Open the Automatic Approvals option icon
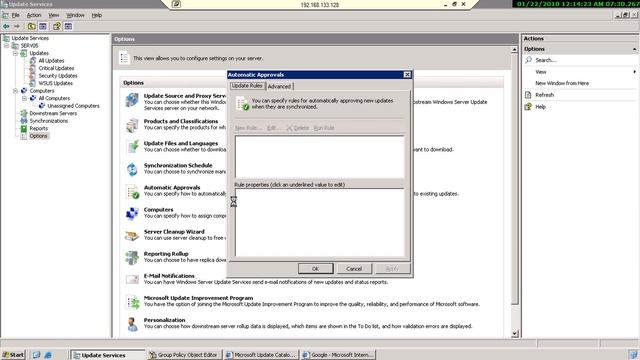 132,191
